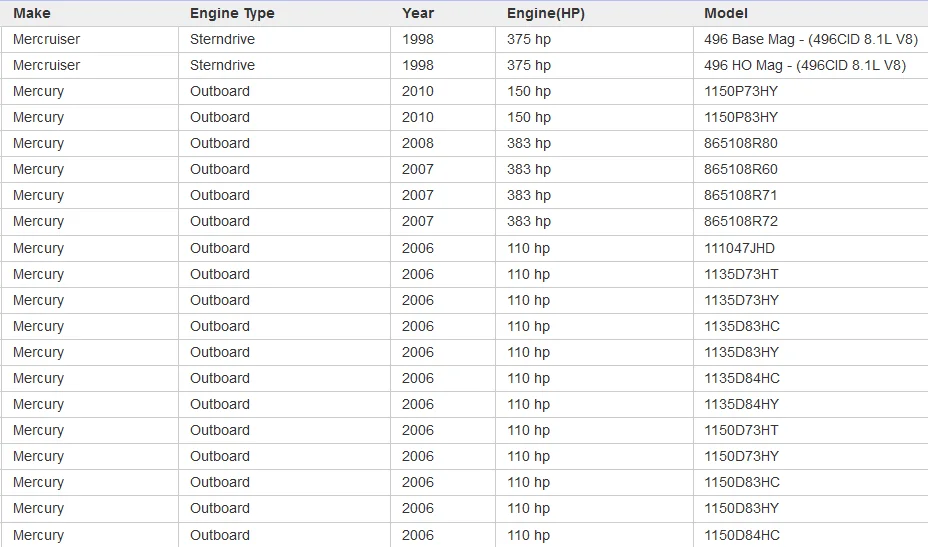
Task: Click 110 hp in the 1150D73HY row
Action: (528, 457)
